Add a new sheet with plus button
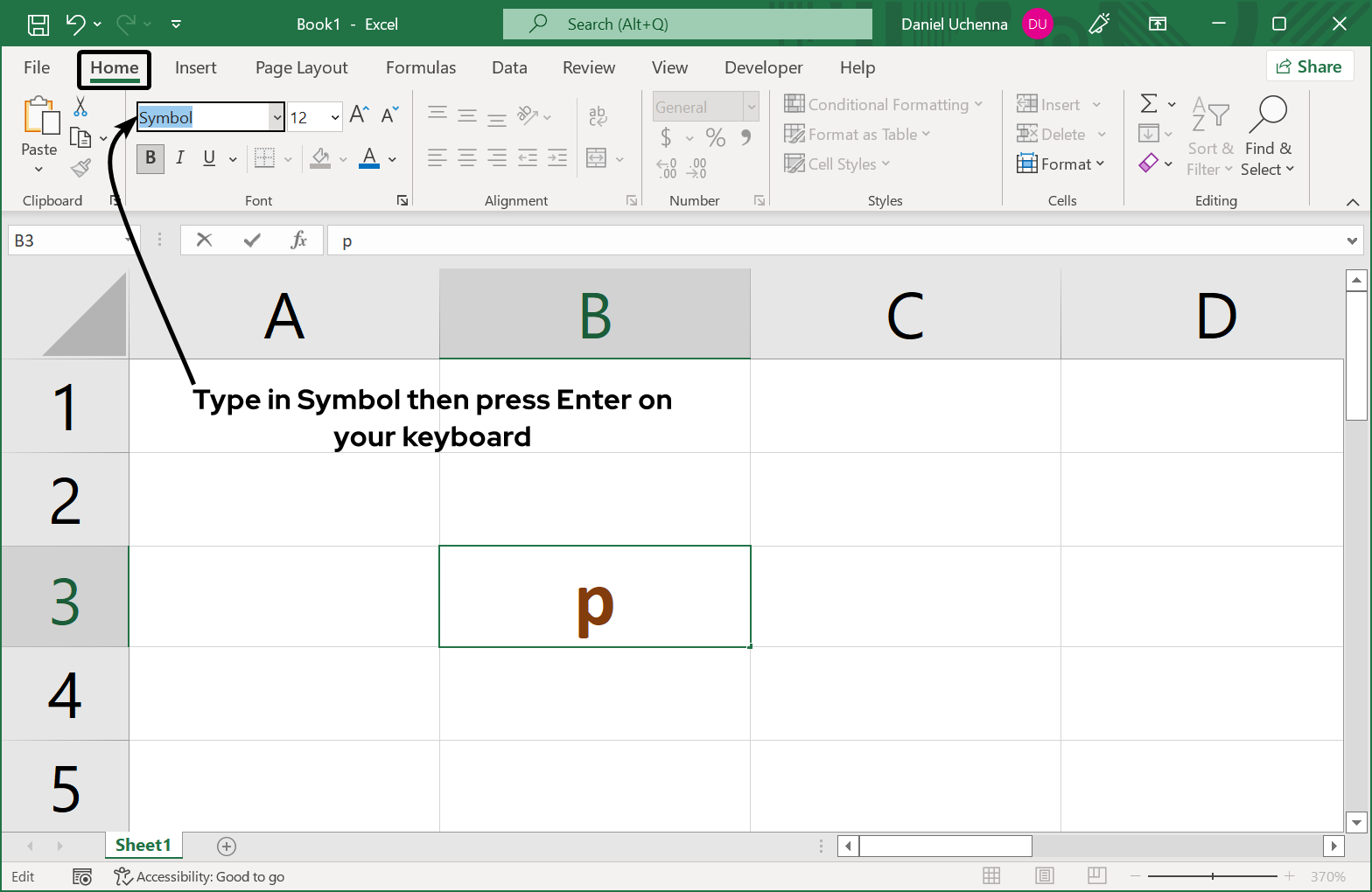Viewport: 1372px width, 892px height. 227,846
